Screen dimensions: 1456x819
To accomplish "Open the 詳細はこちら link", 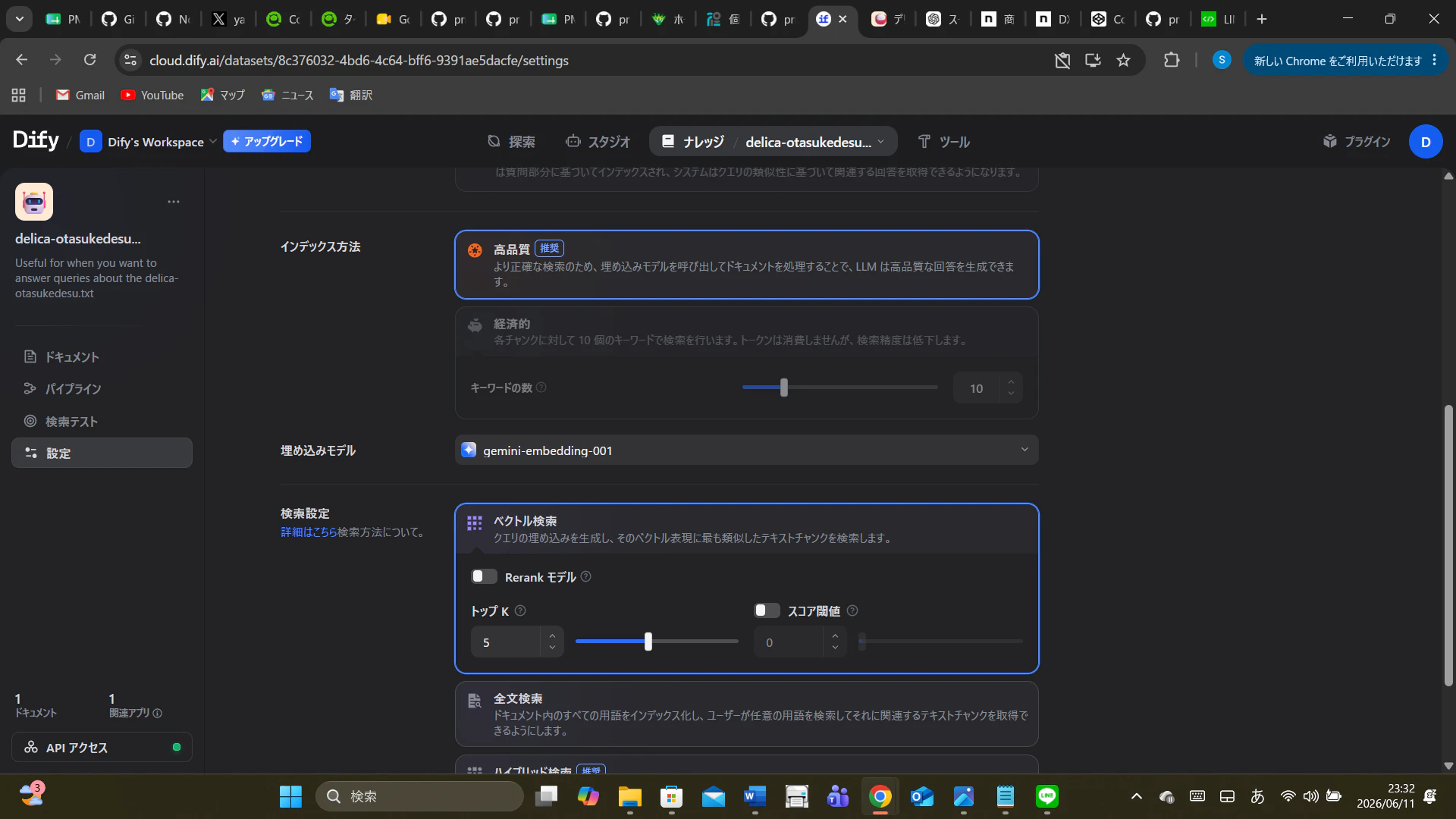I will (309, 532).
